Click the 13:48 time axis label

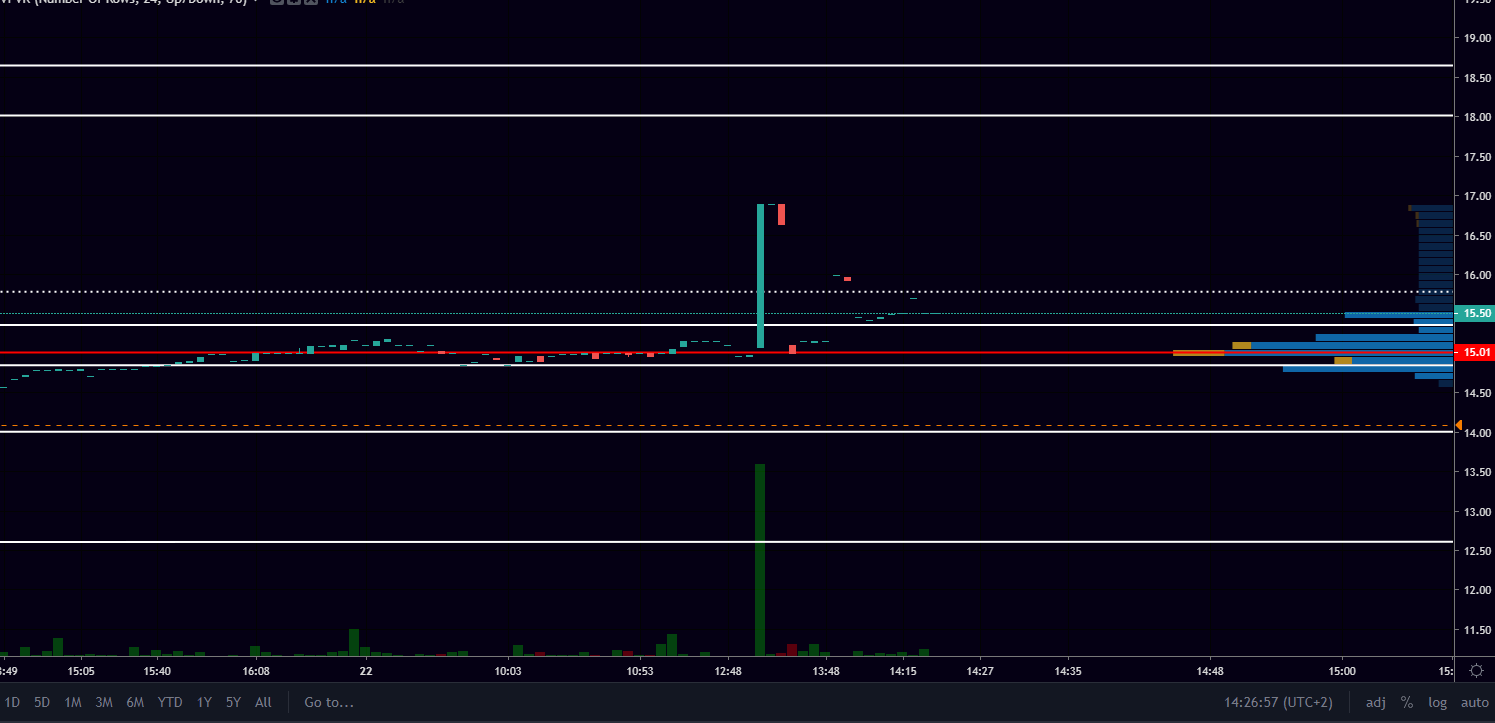click(826, 671)
